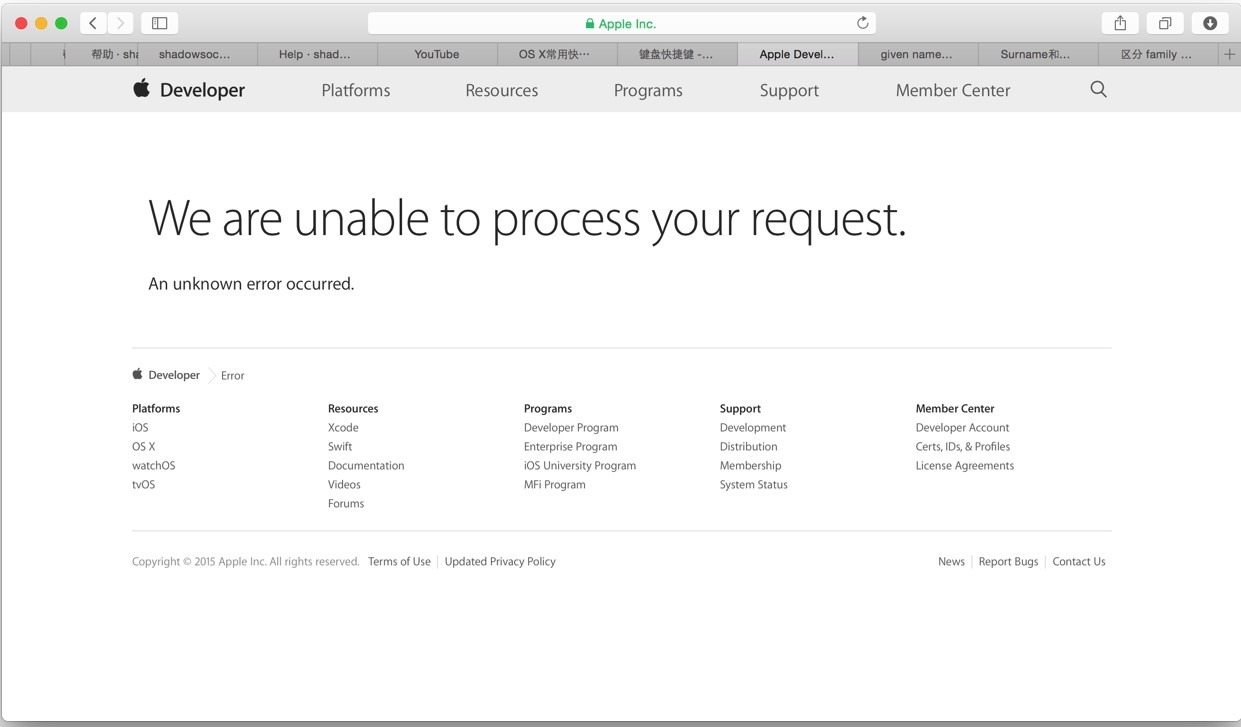Viewport: 1241px width, 727px height.
Task: Open the MFi Program footer link
Action: pyautogui.click(x=555, y=485)
